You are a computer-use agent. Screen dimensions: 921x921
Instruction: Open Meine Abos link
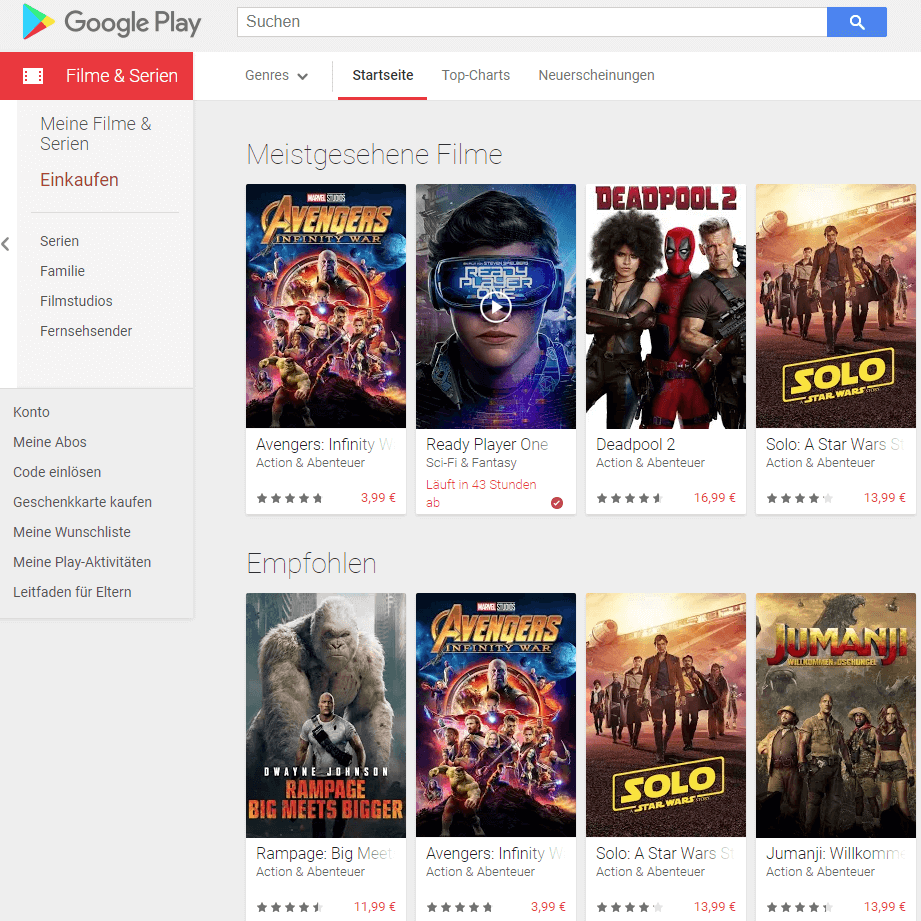pos(49,442)
